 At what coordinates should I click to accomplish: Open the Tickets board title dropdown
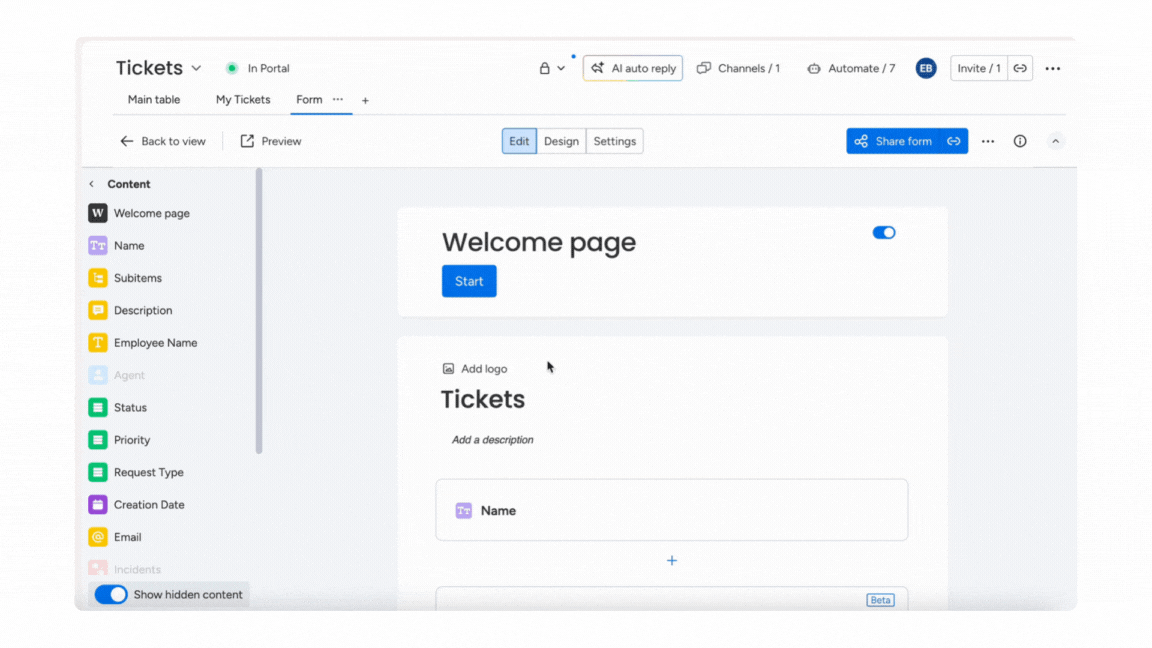tap(196, 68)
